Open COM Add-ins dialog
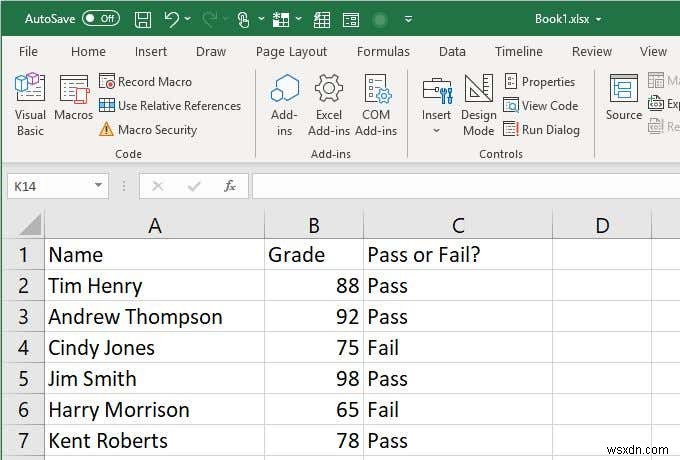The width and height of the screenshot is (680, 460). tap(376, 104)
